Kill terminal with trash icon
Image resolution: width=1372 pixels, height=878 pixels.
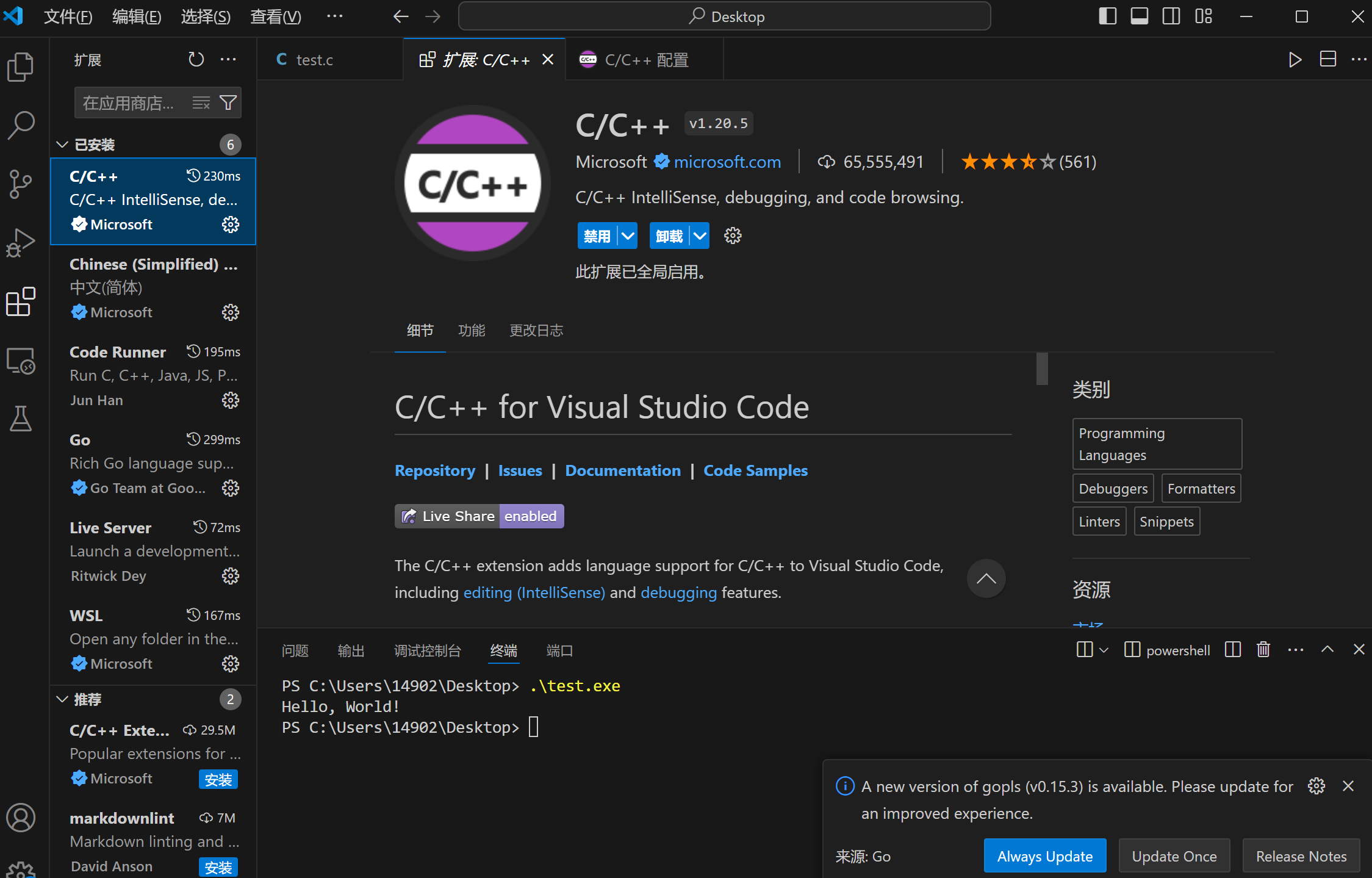pyautogui.click(x=1263, y=650)
